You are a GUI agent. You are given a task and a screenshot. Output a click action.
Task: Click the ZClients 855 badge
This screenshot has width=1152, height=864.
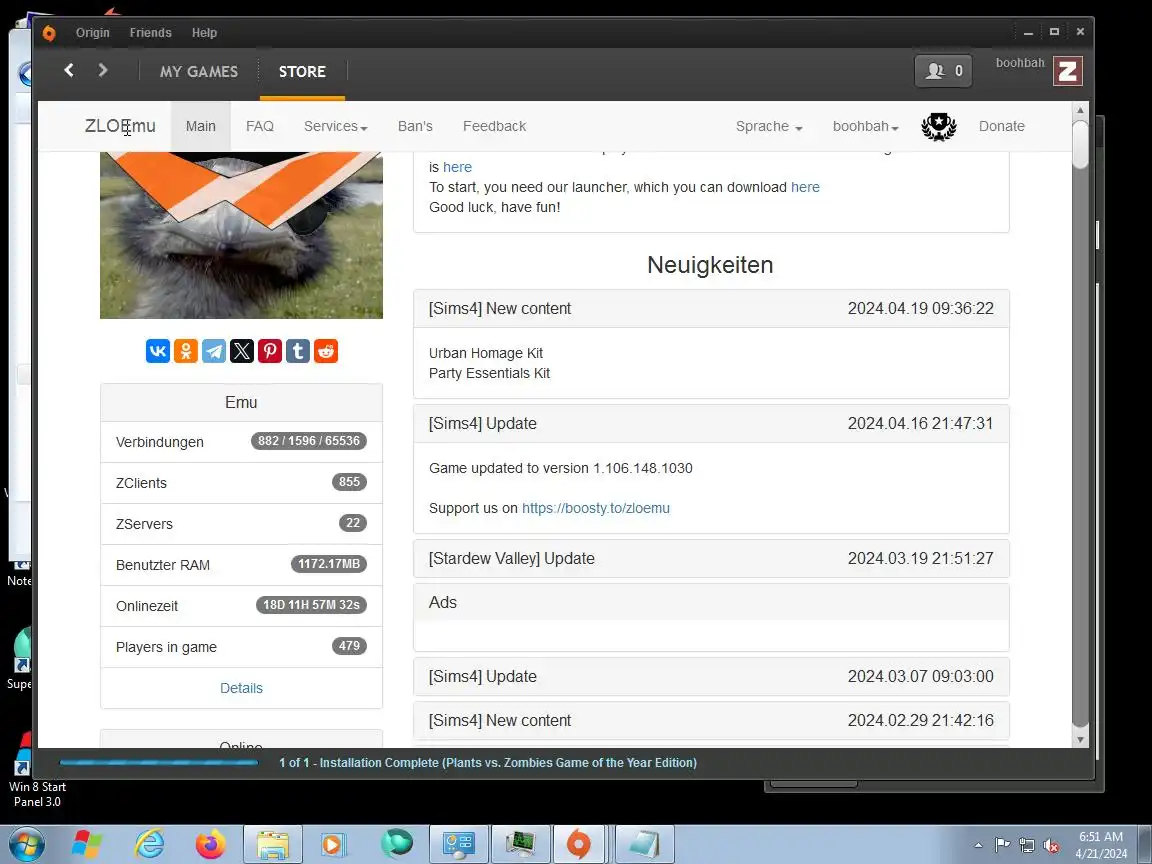click(349, 482)
